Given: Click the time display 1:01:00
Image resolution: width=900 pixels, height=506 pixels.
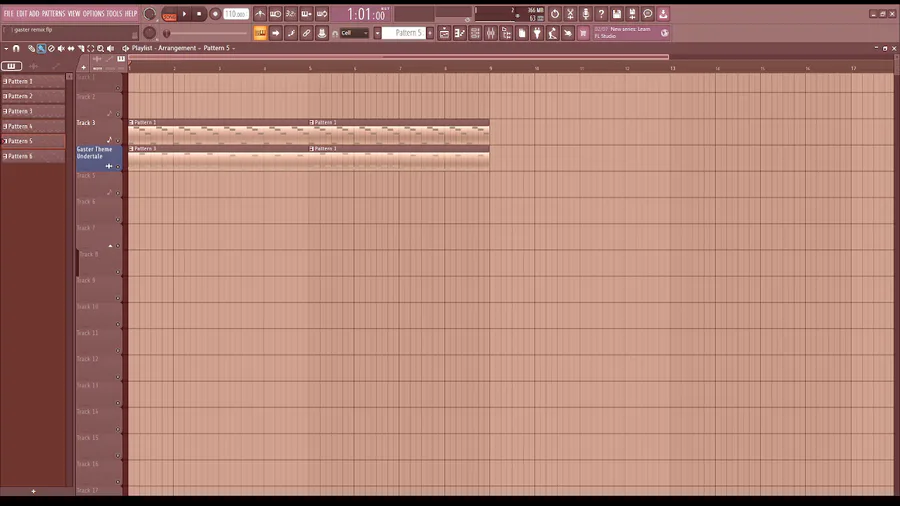Looking at the screenshot, I should click(367, 14).
